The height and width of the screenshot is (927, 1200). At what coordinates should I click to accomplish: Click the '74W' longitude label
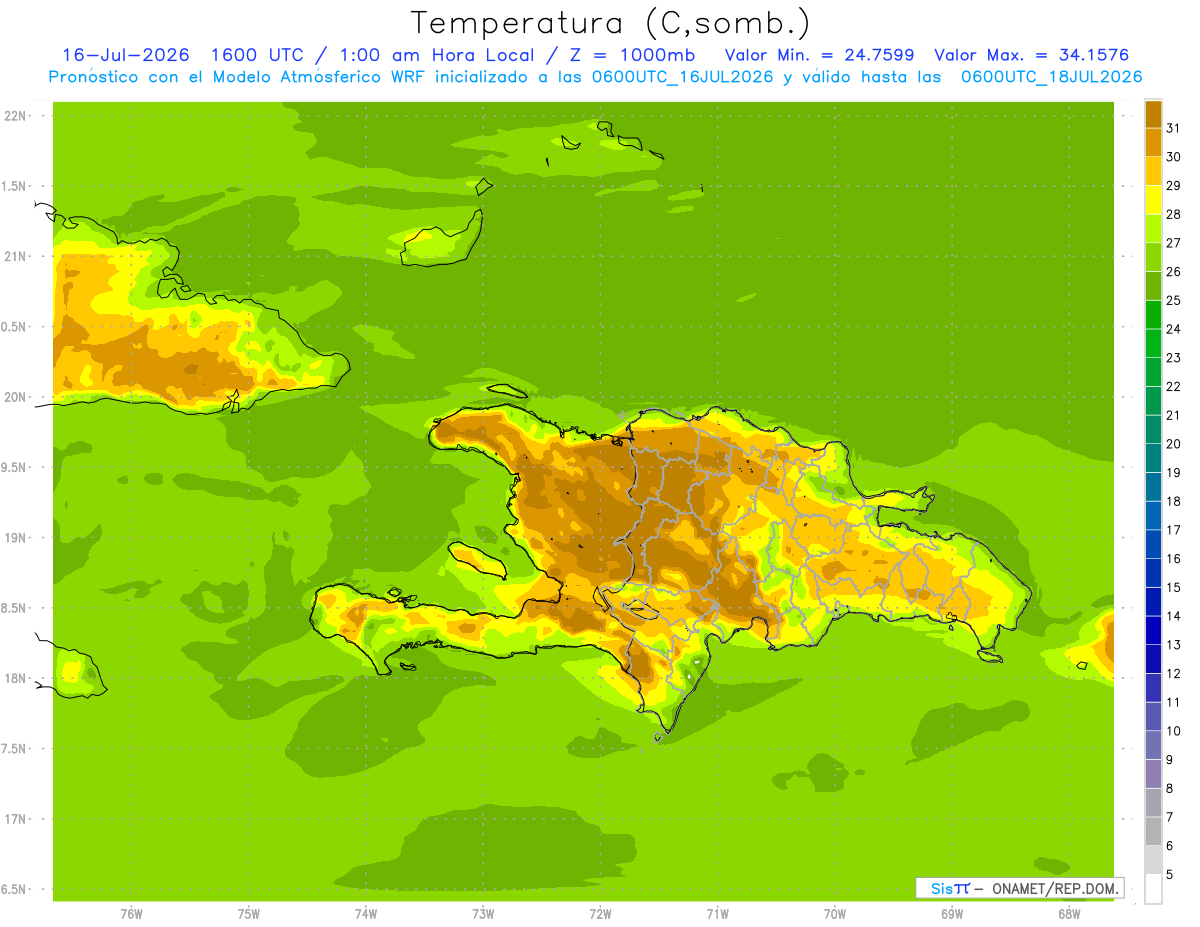click(x=365, y=913)
